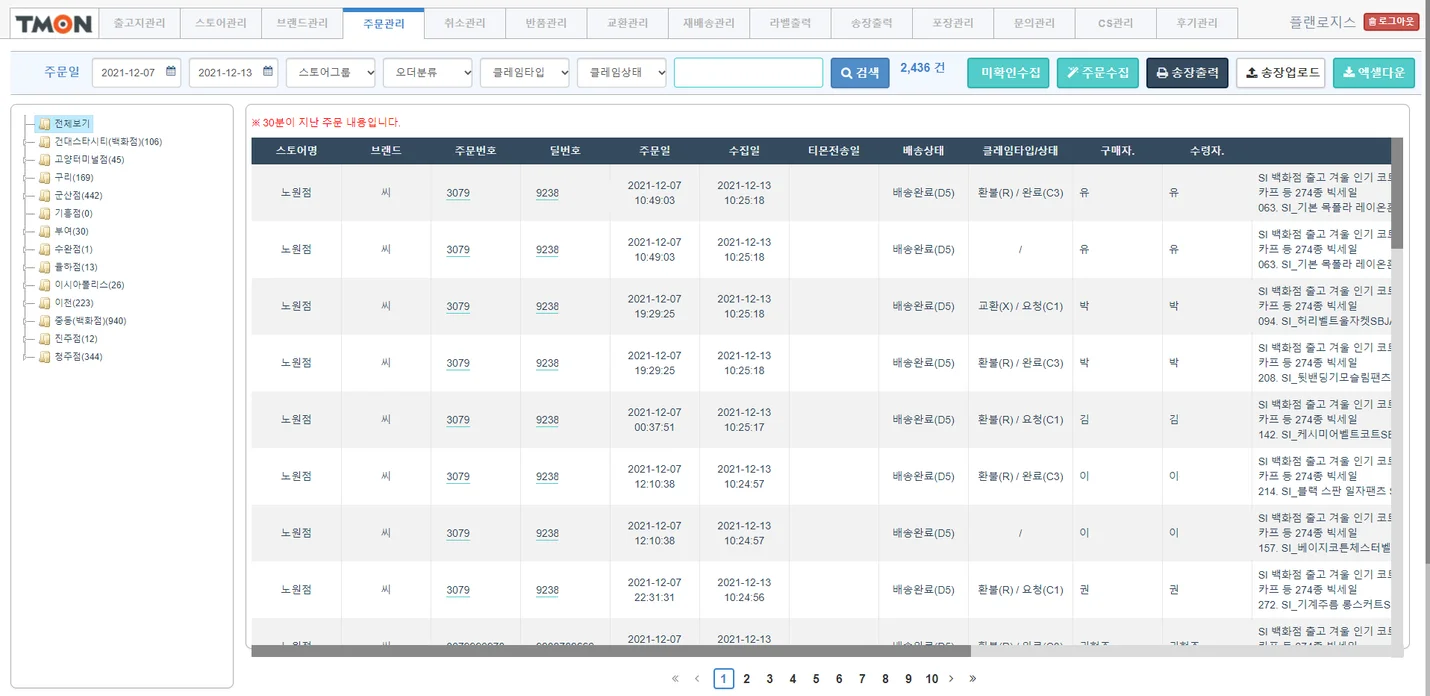
Task: Open the 스토어그룹 dropdown
Action: click(331, 73)
